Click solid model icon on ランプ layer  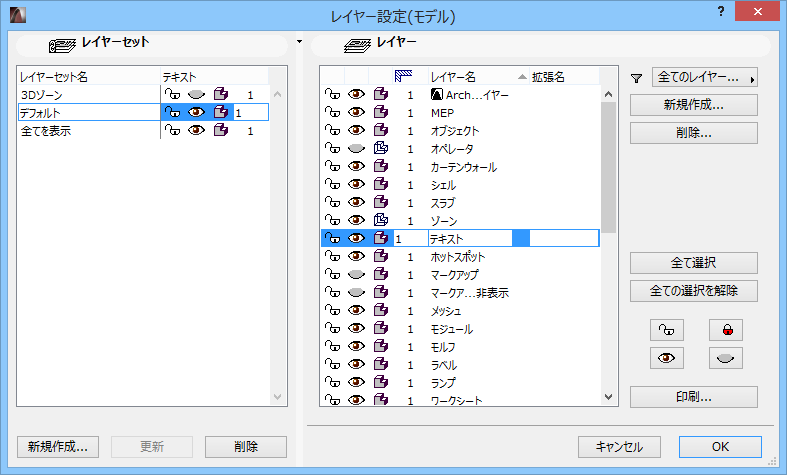click(x=381, y=382)
